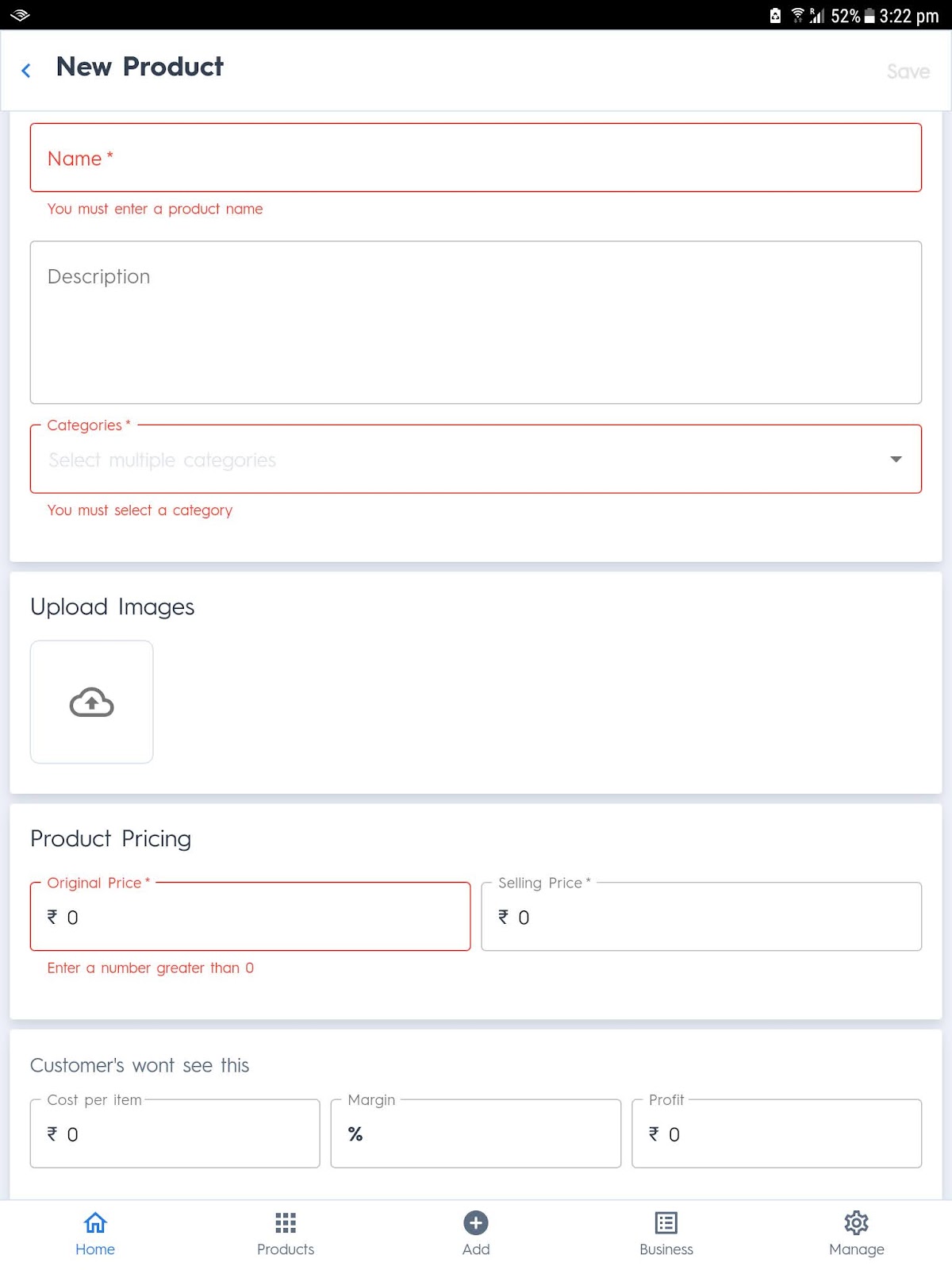Tap the Selling Price field

(x=700, y=917)
